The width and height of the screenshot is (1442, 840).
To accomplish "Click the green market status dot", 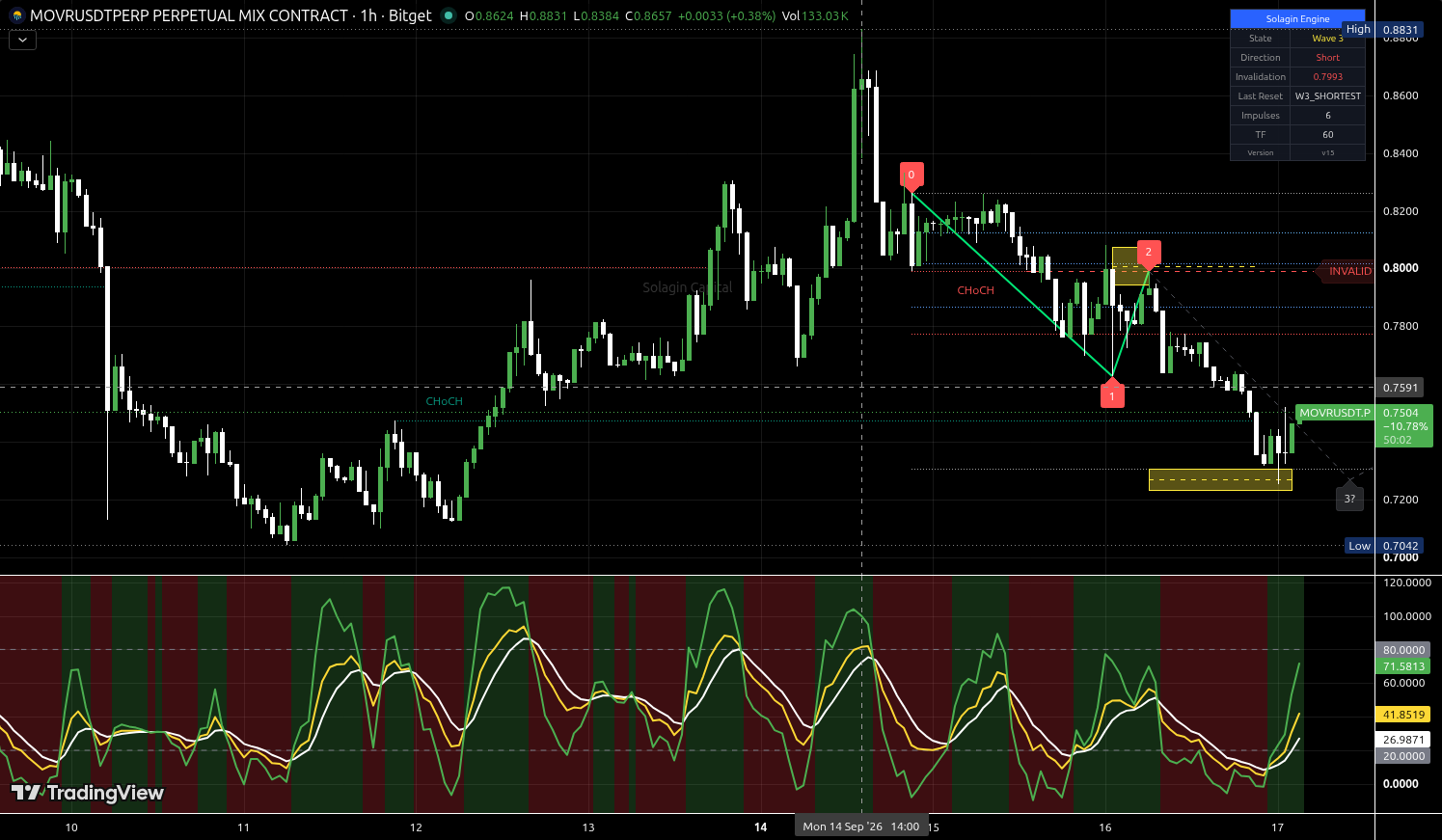I will (448, 15).
